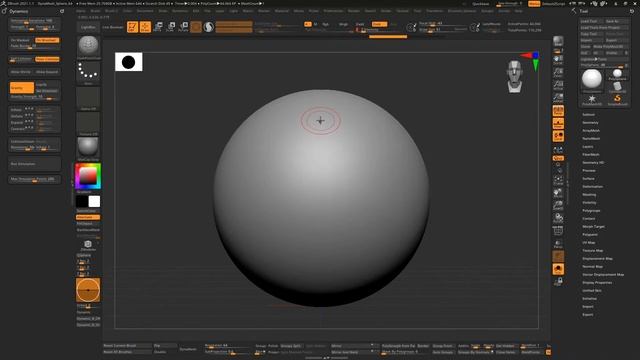
Task: Toggle PolyF line fill icon
Action: pos(558,231)
